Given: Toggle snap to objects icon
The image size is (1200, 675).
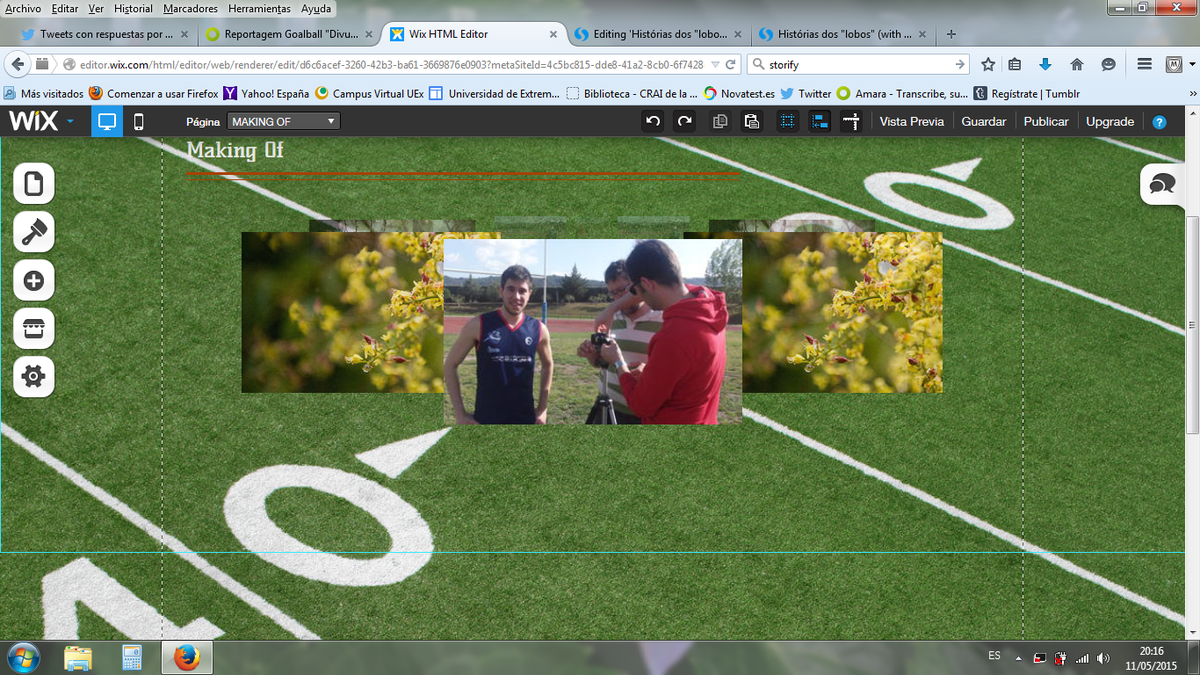Looking at the screenshot, I should point(819,122).
